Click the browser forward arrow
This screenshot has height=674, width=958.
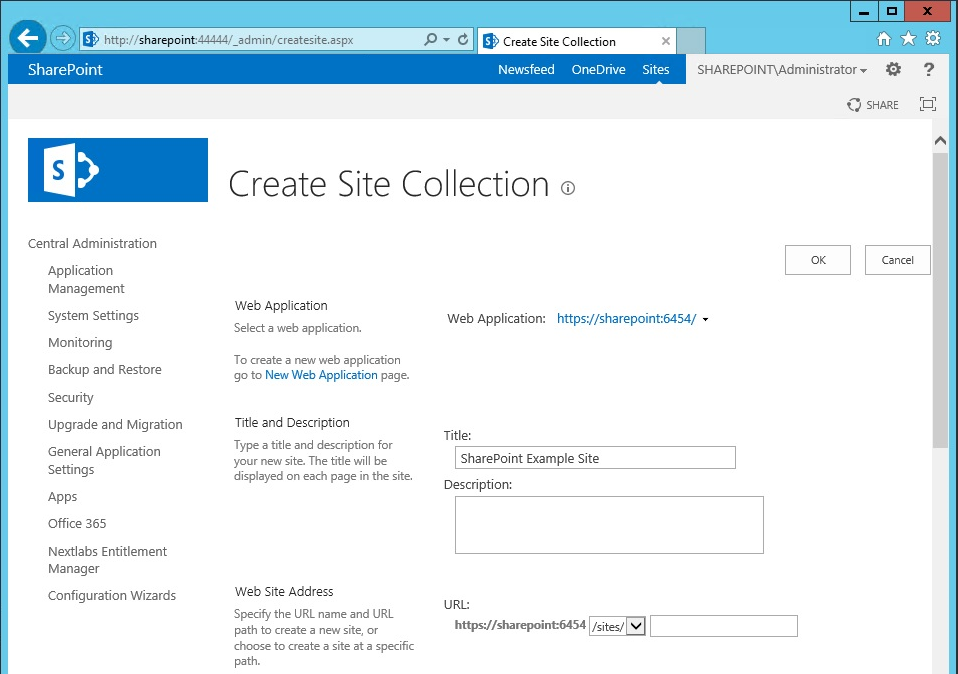pos(62,38)
